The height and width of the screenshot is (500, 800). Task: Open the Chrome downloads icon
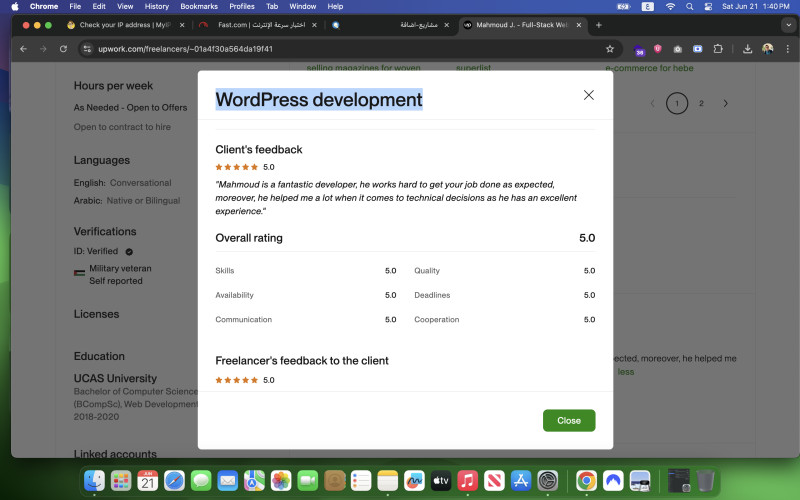747,48
